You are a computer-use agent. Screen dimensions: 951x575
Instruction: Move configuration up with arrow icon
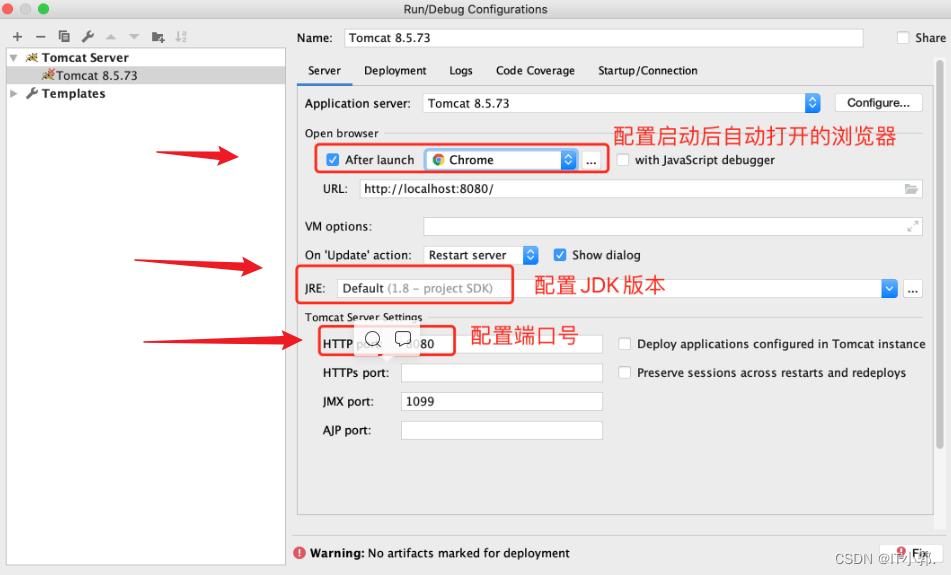[110, 37]
